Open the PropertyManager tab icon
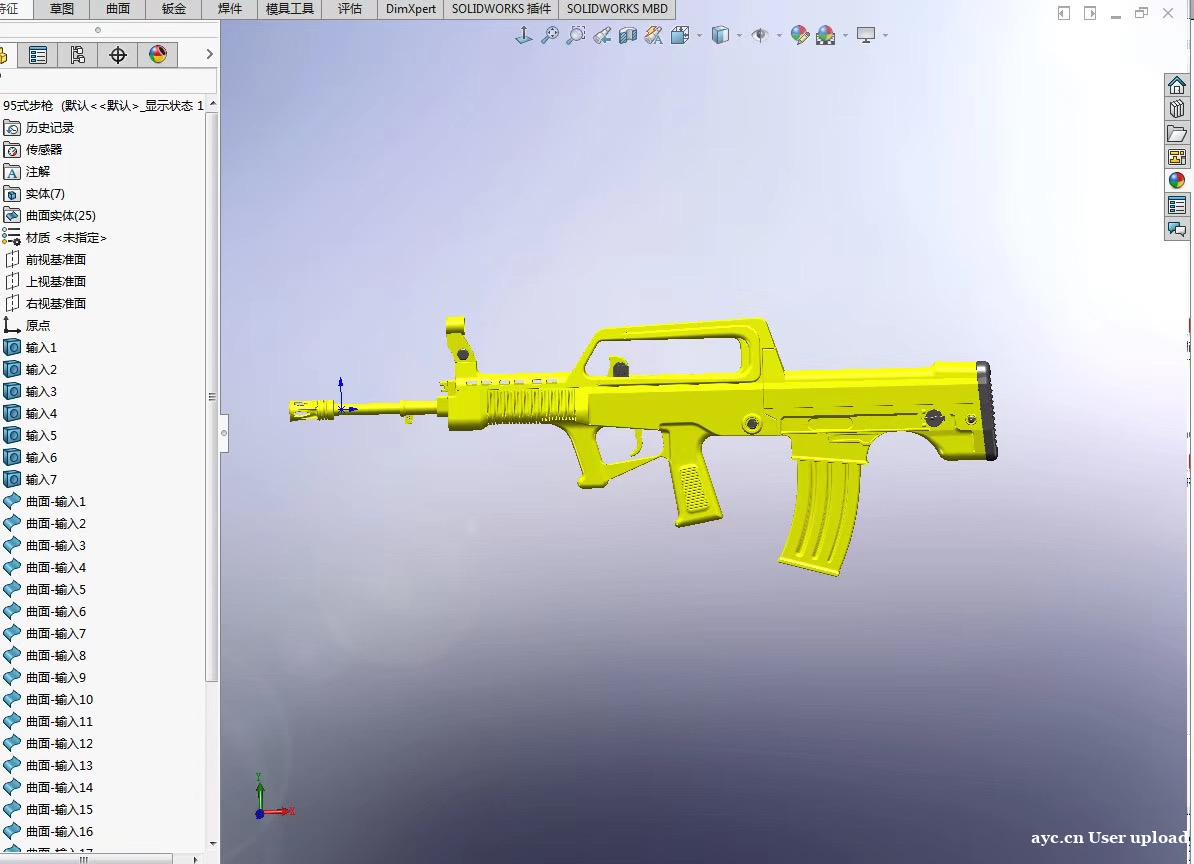The height and width of the screenshot is (864, 1194). point(38,55)
